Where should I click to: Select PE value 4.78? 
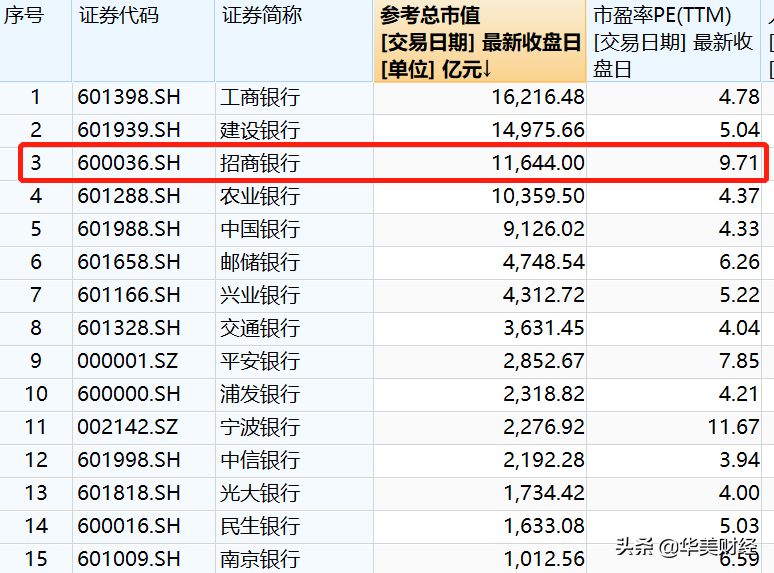(x=739, y=97)
